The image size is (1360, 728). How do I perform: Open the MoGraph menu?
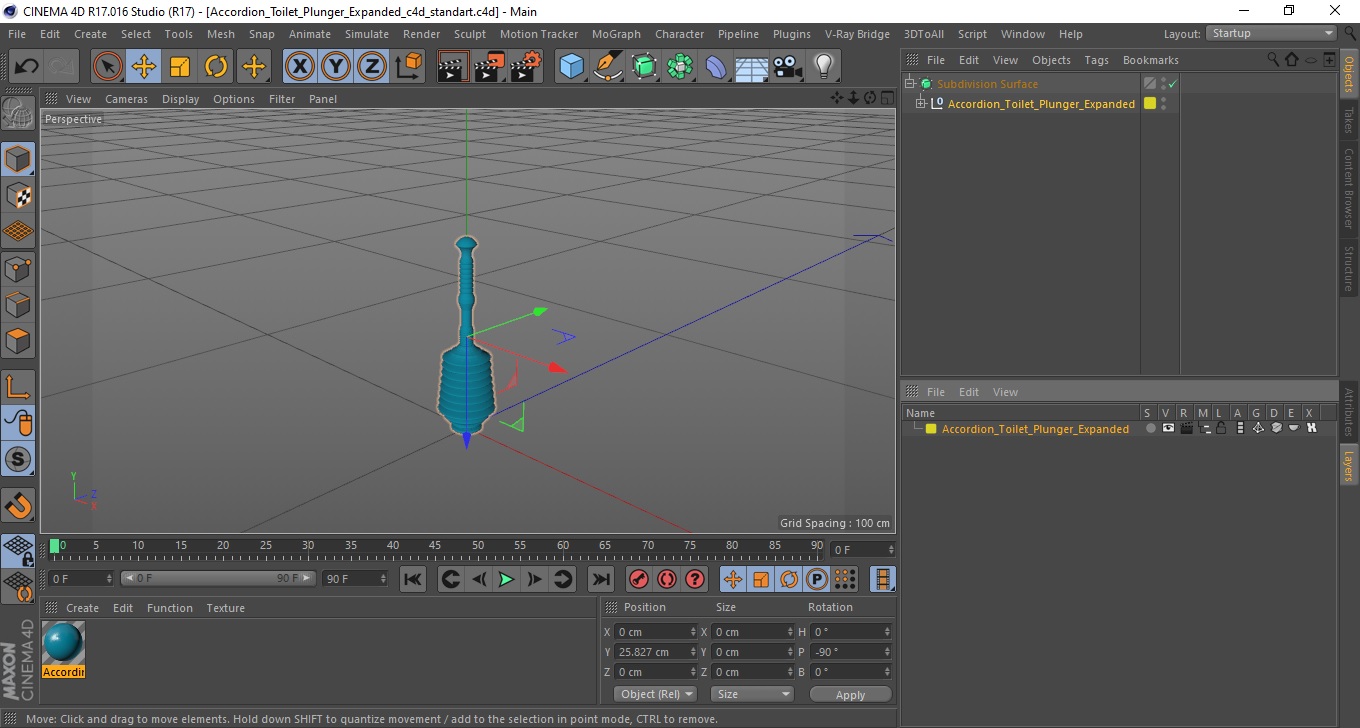click(616, 34)
